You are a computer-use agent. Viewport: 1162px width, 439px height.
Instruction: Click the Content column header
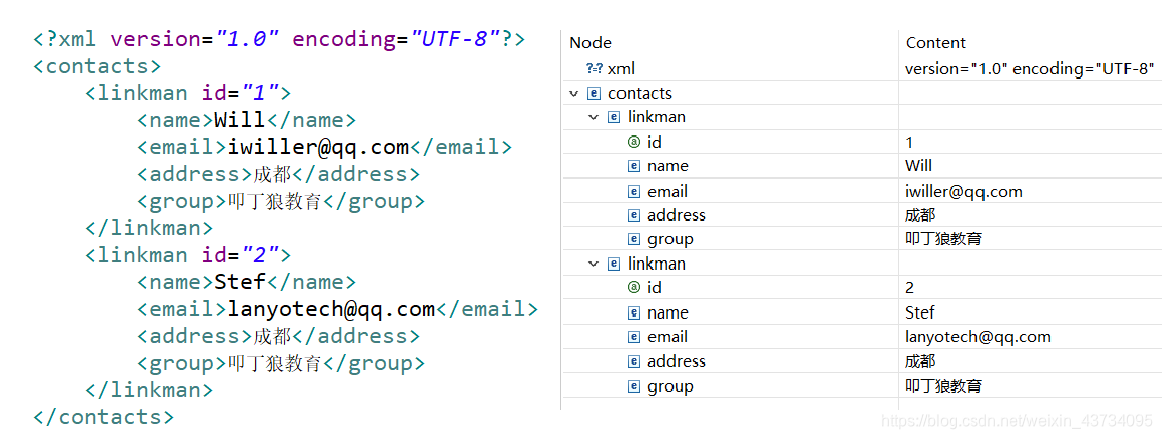tap(935, 43)
